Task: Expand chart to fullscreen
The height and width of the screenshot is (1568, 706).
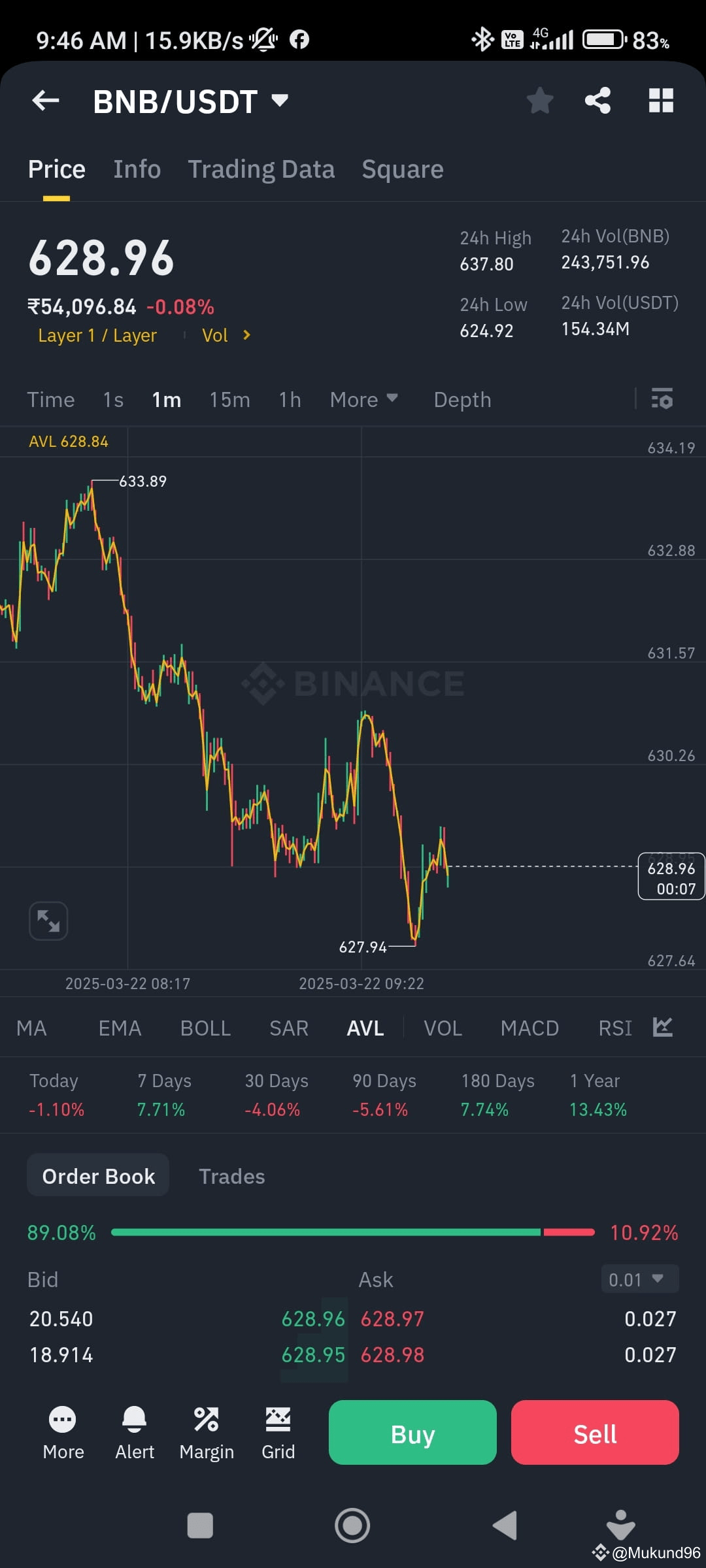Action: pyautogui.click(x=48, y=920)
